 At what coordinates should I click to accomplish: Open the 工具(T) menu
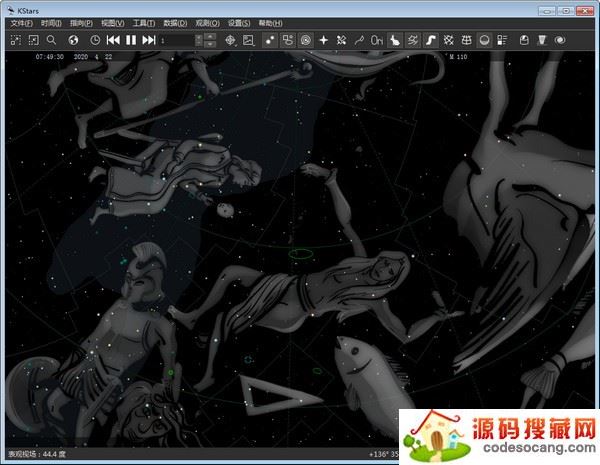[144, 22]
